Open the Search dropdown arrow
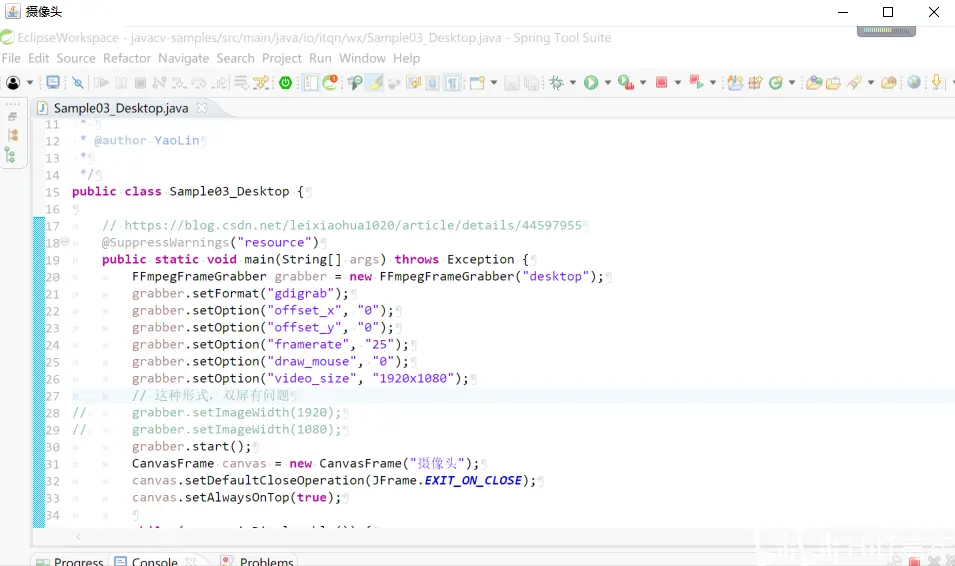955x566 pixels. coord(871,82)
